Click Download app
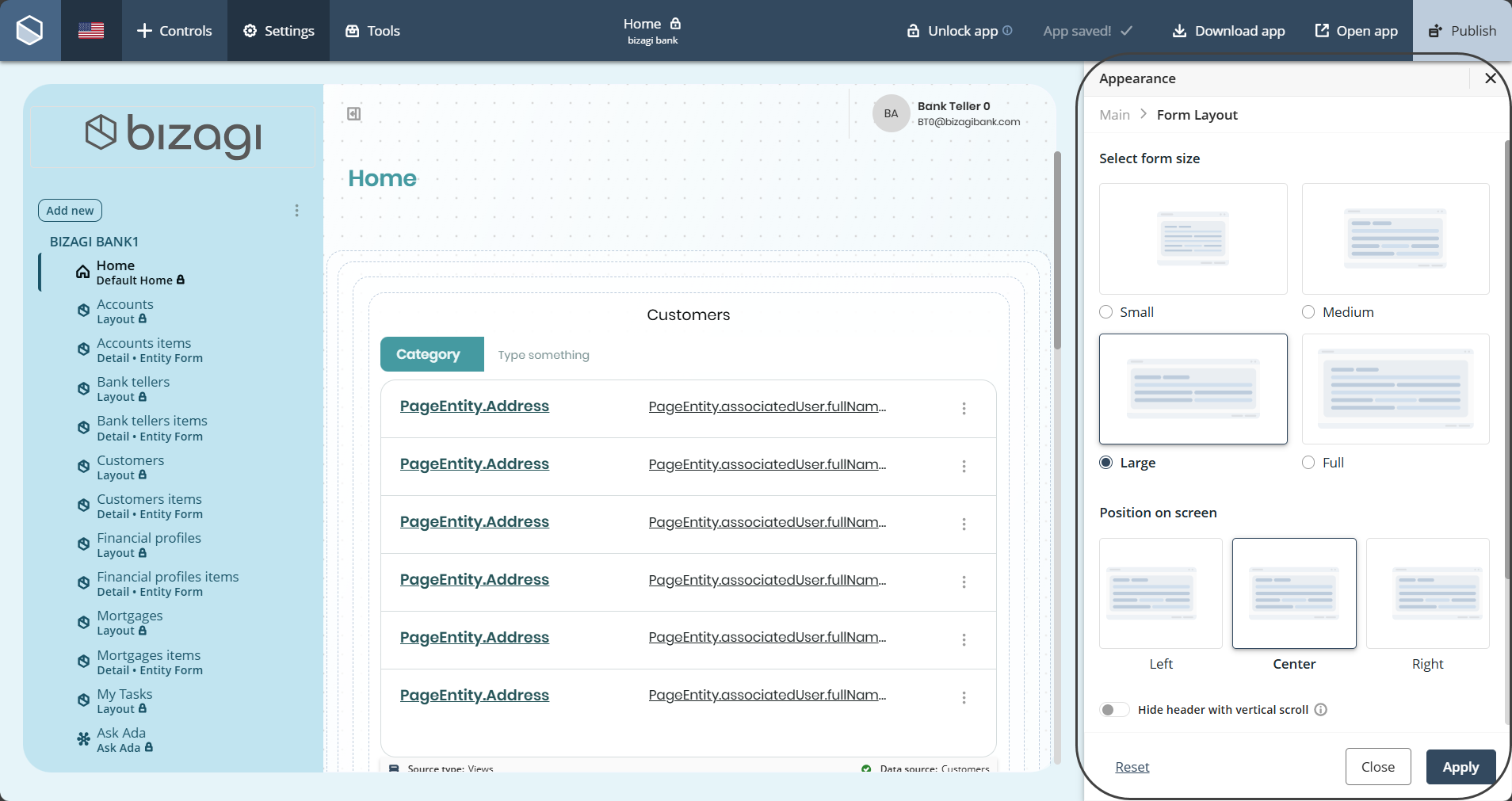 pos(1228,31)
